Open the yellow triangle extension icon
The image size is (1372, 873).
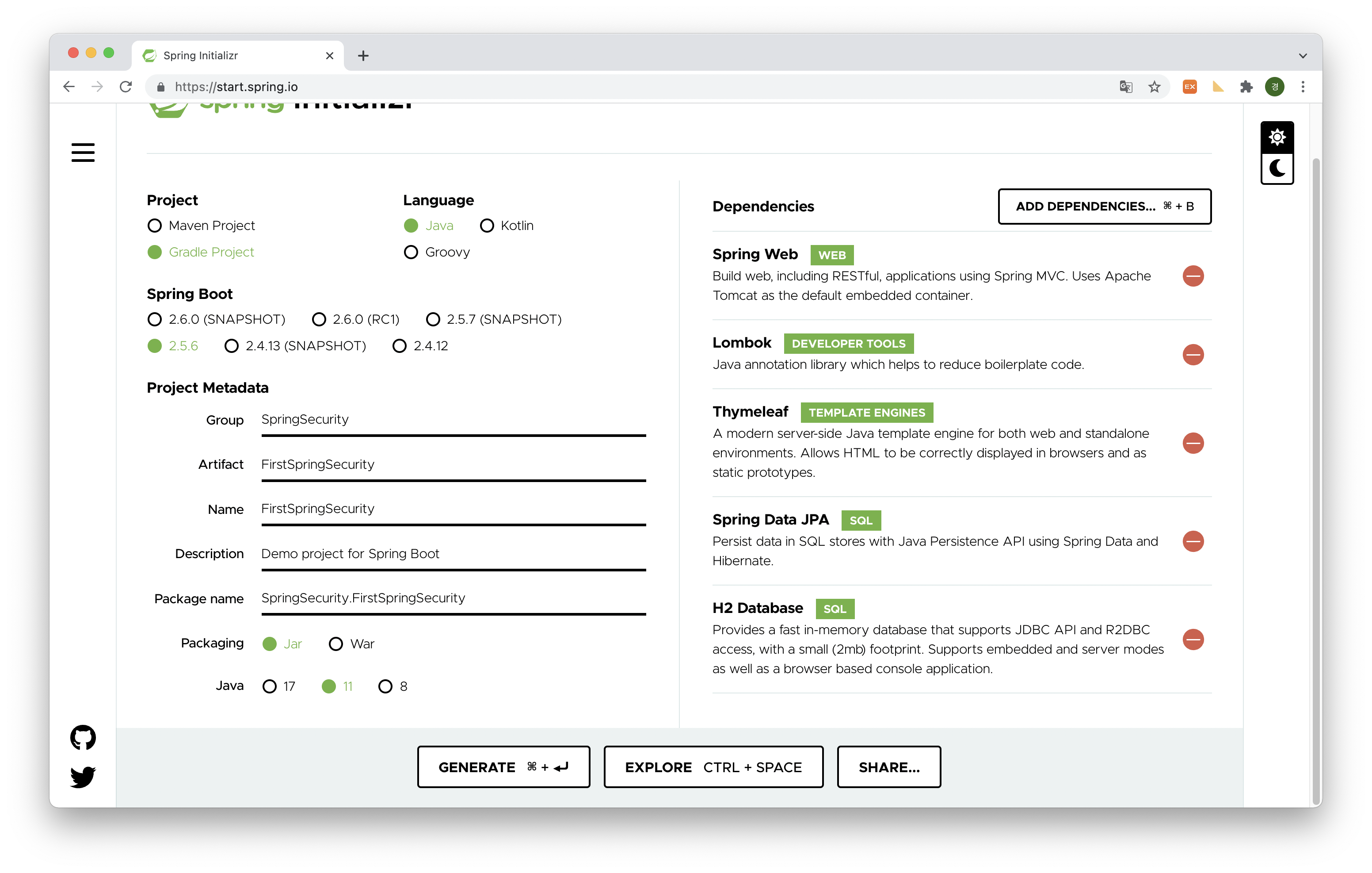[1218, 87]
